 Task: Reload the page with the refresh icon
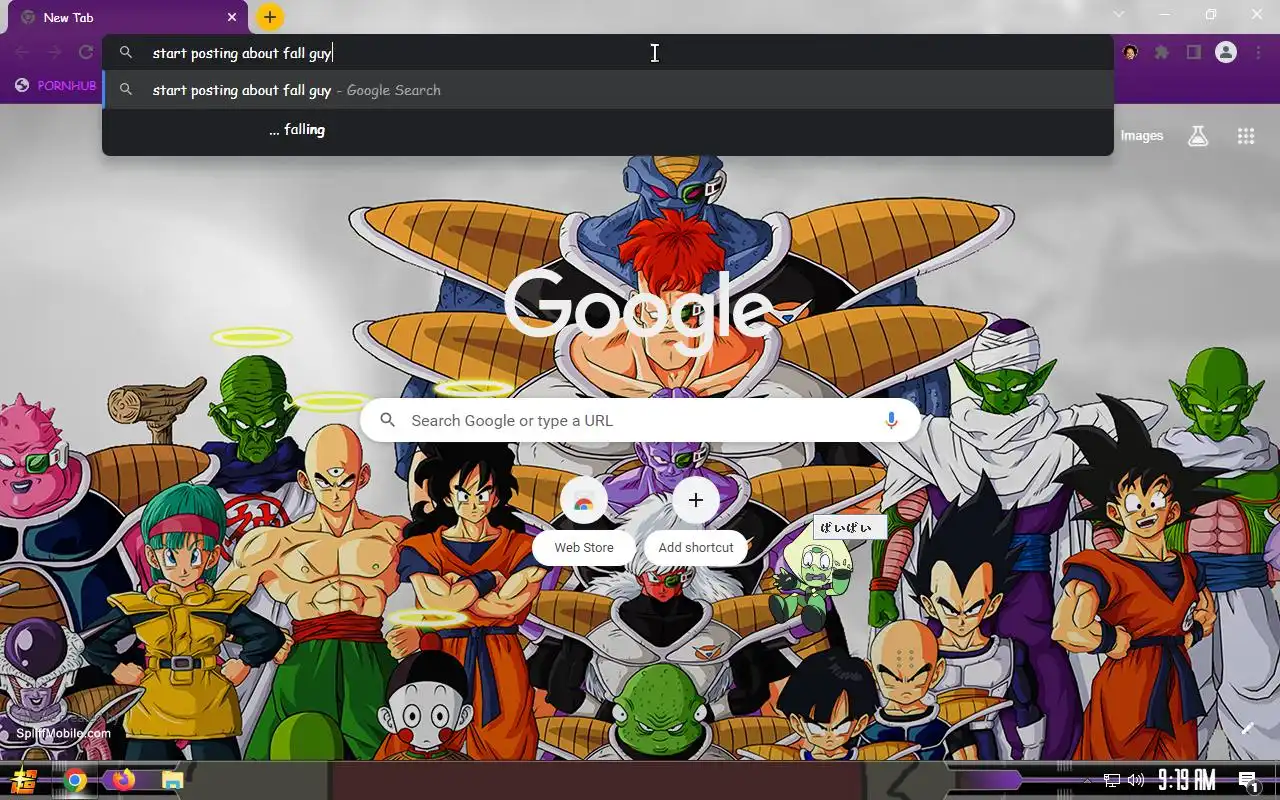(86, 52)
